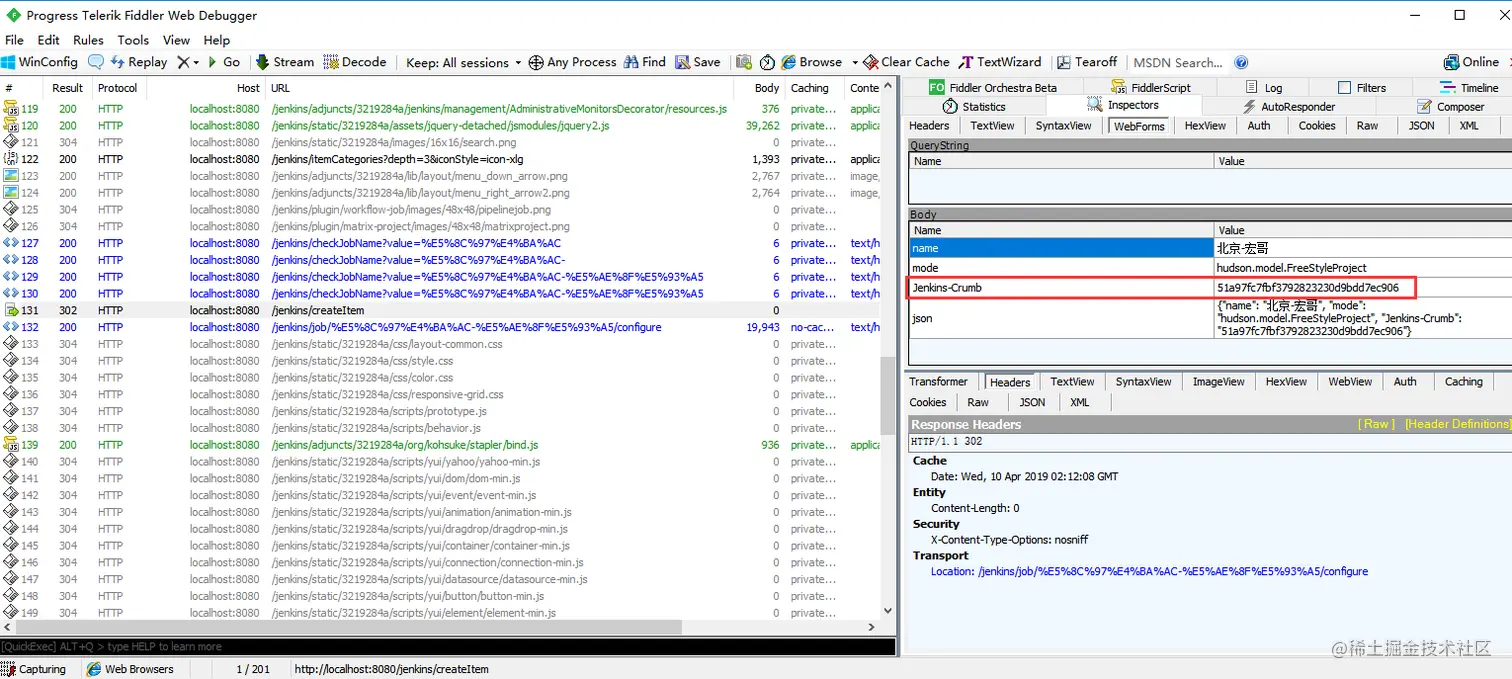Open Find sessions binoculars
Viewport: 1512px width, 679px height.
click(644, 62)
